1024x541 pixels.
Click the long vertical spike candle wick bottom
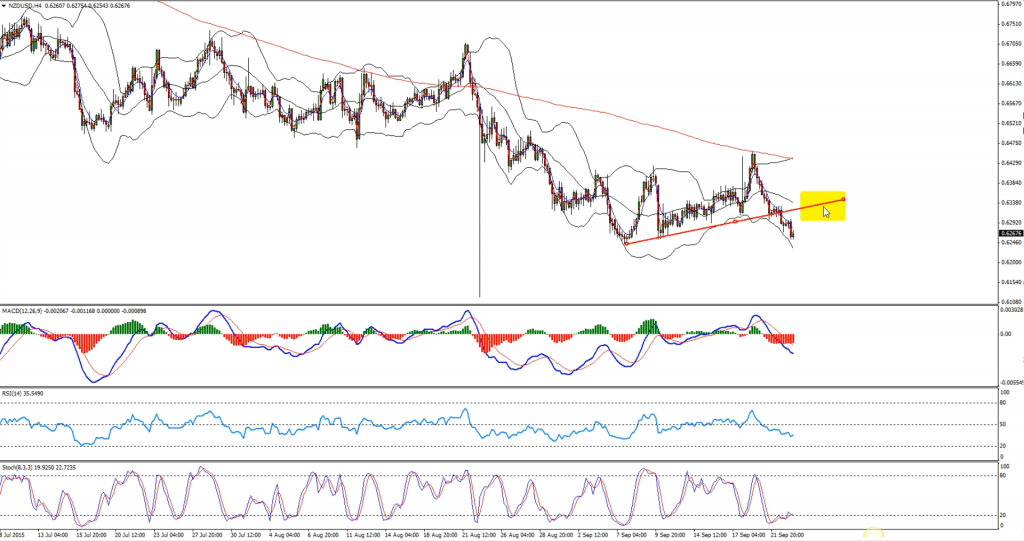click(481, 295)
